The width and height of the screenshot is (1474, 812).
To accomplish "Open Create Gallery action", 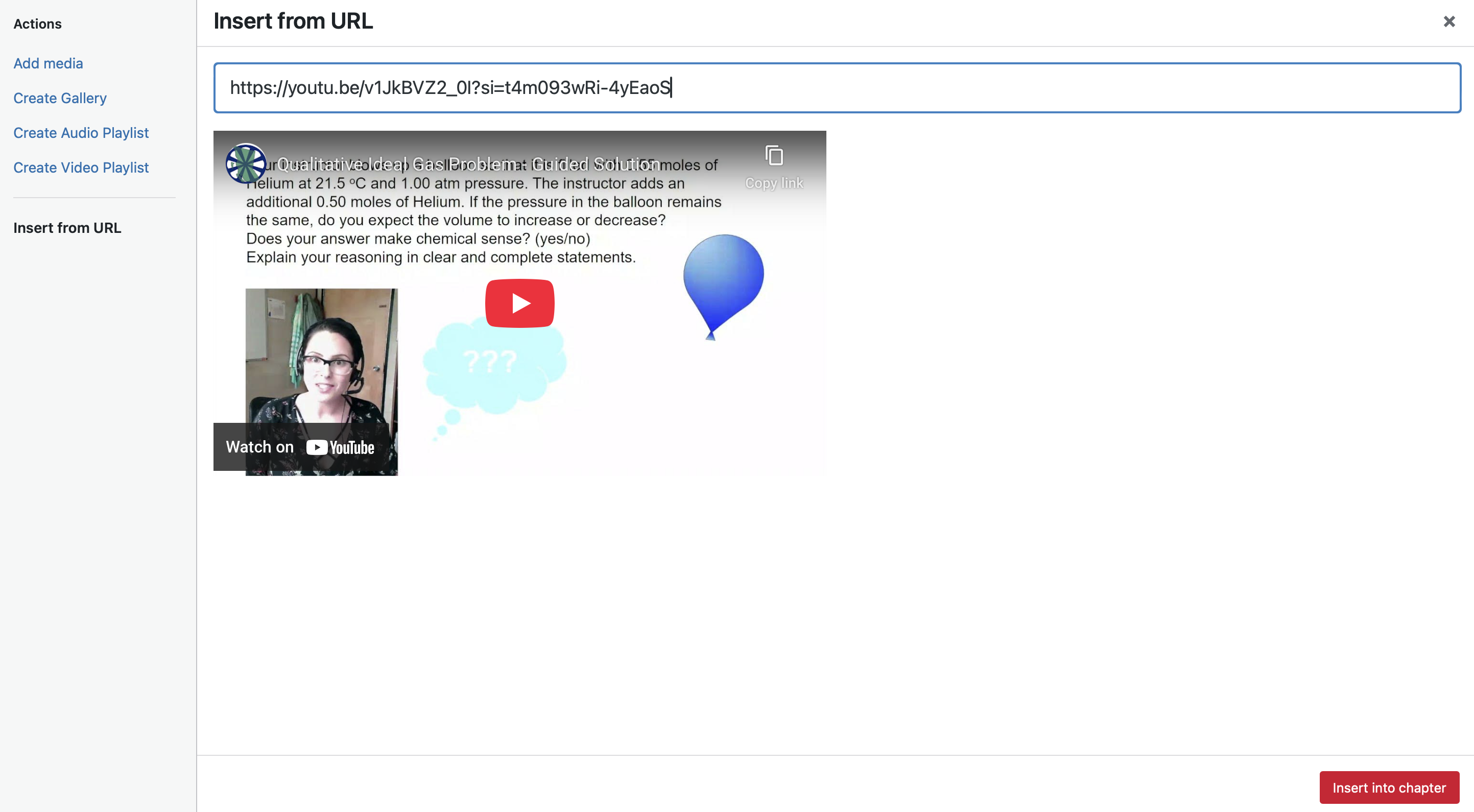I will [60, 99].
